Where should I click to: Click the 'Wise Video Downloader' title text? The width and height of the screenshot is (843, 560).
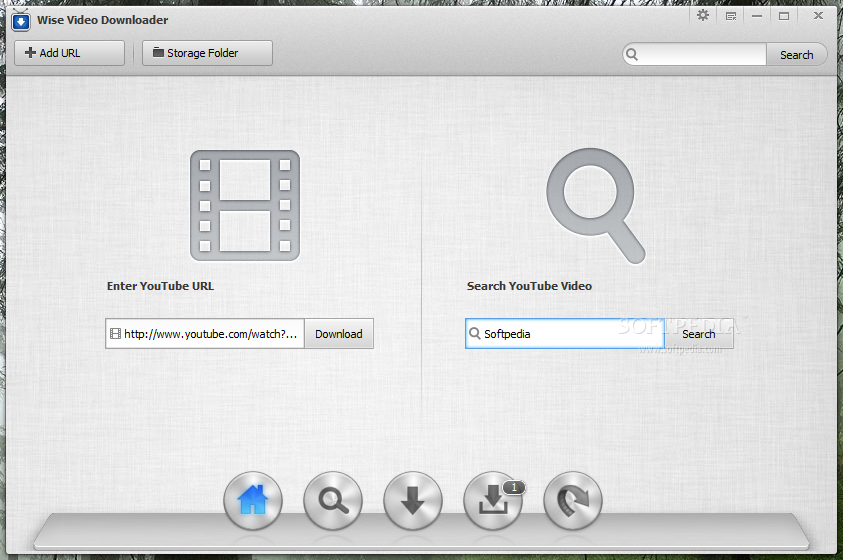tap(103, 20)
